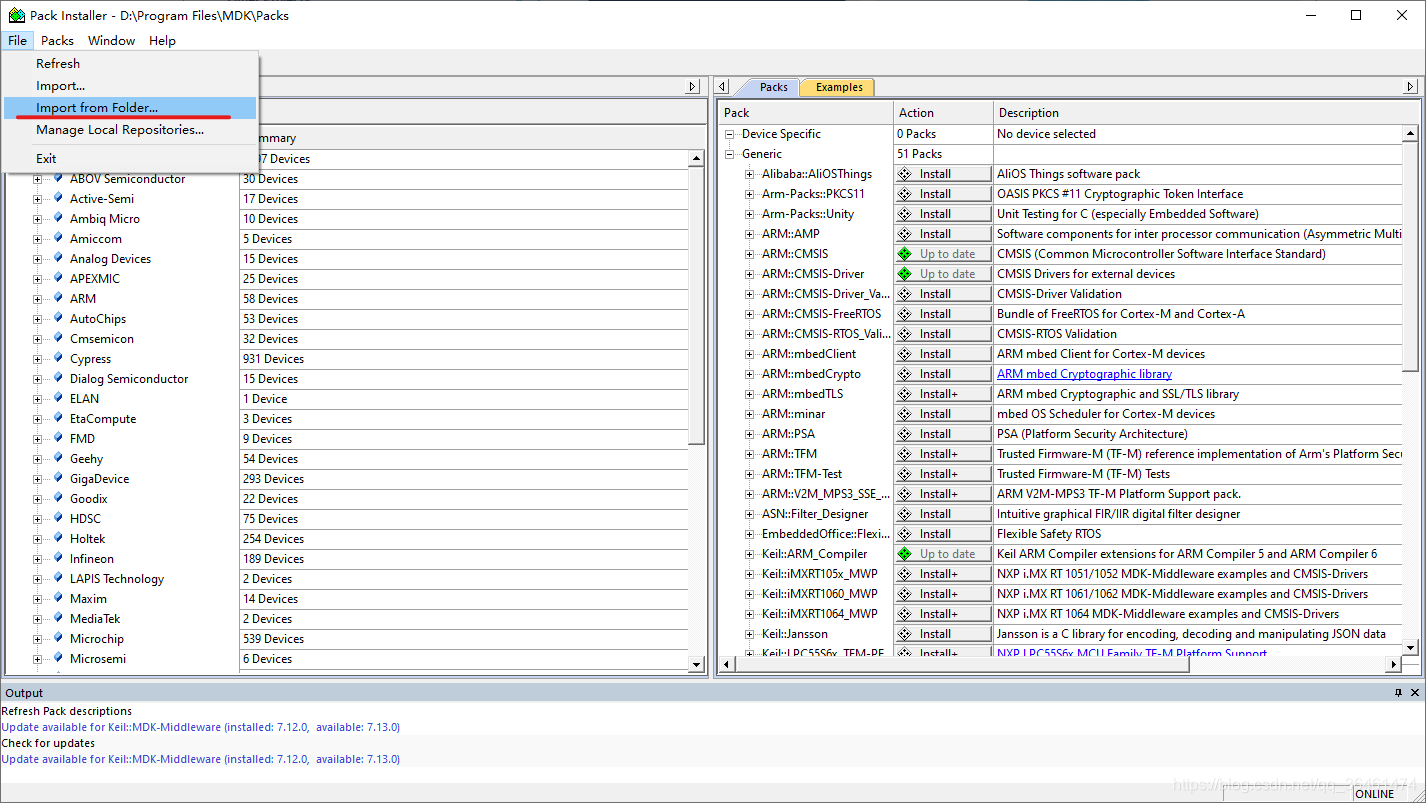Click Install+ for ARM::mbedTLS
Image resolution: width=1426 pixels, height=803 pixels.
[x=943, y=394]
